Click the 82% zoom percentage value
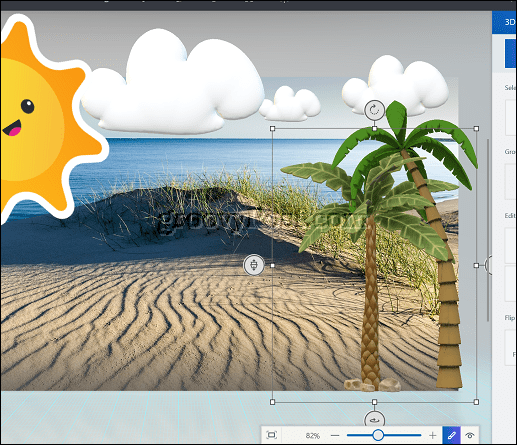 [x=313, y=435]
